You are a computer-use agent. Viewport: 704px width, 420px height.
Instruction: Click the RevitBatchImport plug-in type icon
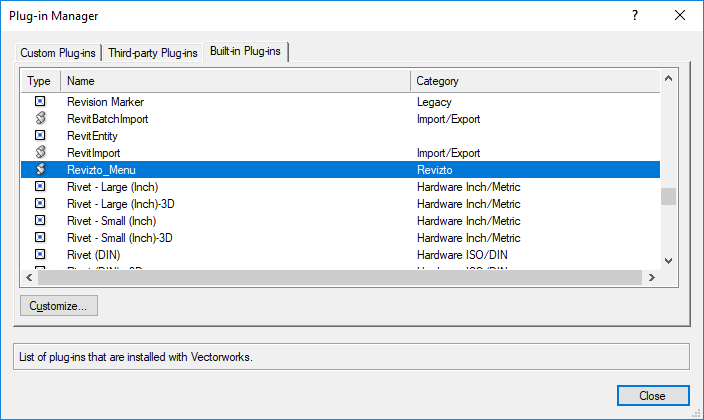40,119
